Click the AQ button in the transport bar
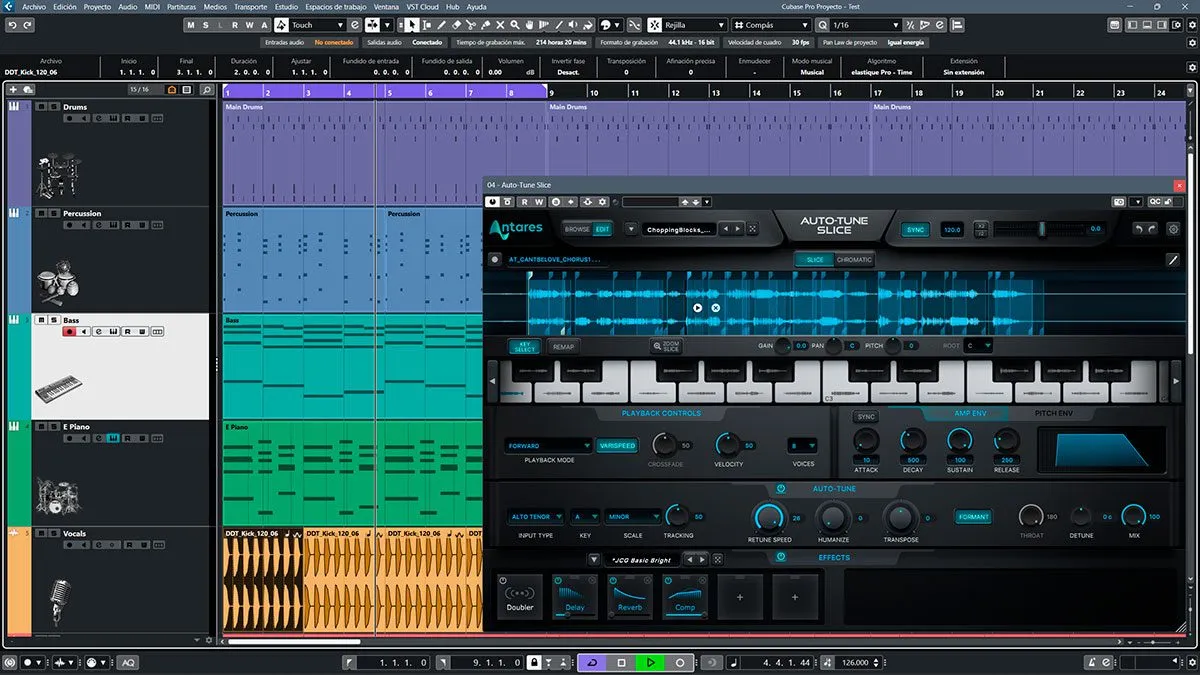This screenshot has height=675, width=1200. pos(128,662)
